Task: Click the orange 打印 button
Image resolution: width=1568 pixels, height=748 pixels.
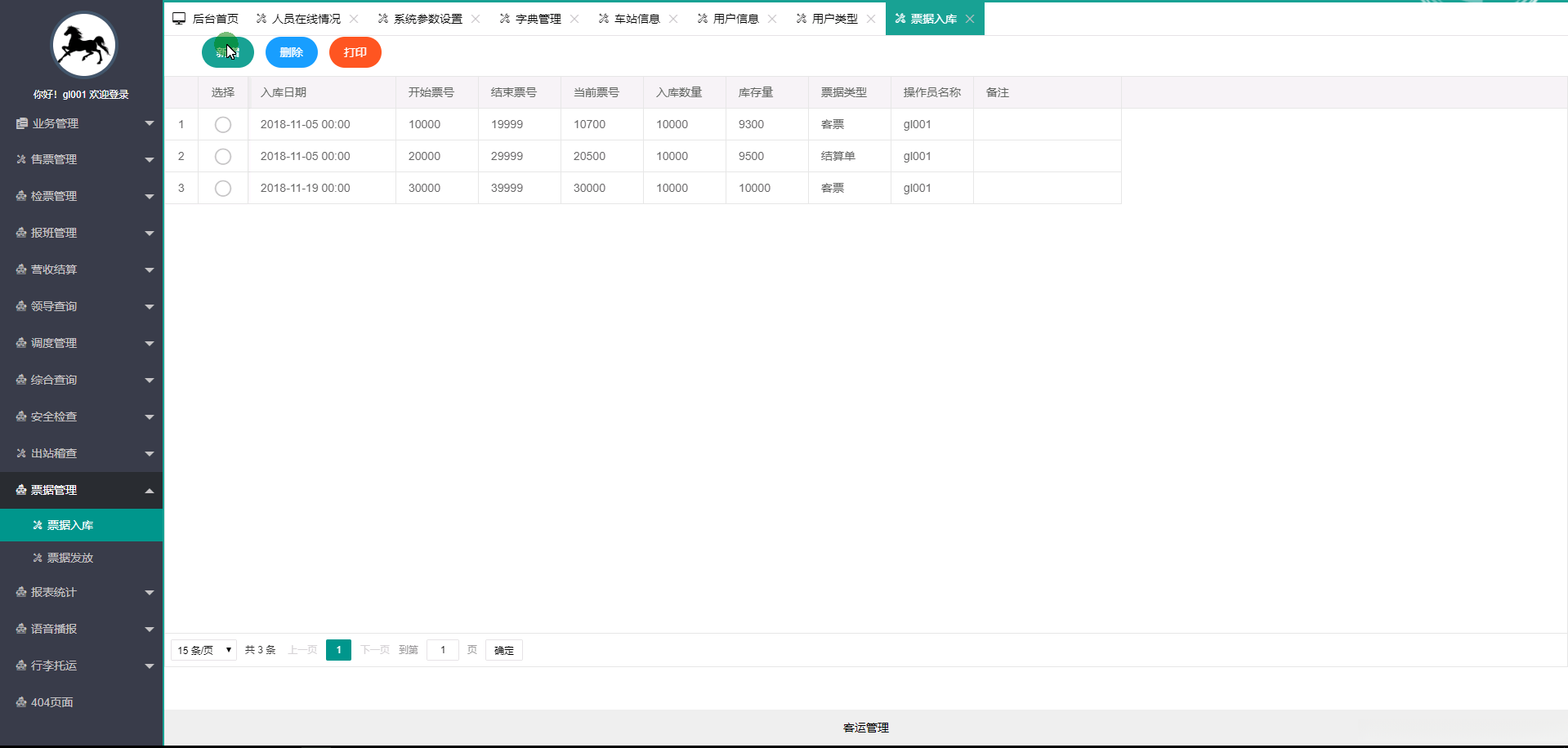Action: (x=355, y=52)
